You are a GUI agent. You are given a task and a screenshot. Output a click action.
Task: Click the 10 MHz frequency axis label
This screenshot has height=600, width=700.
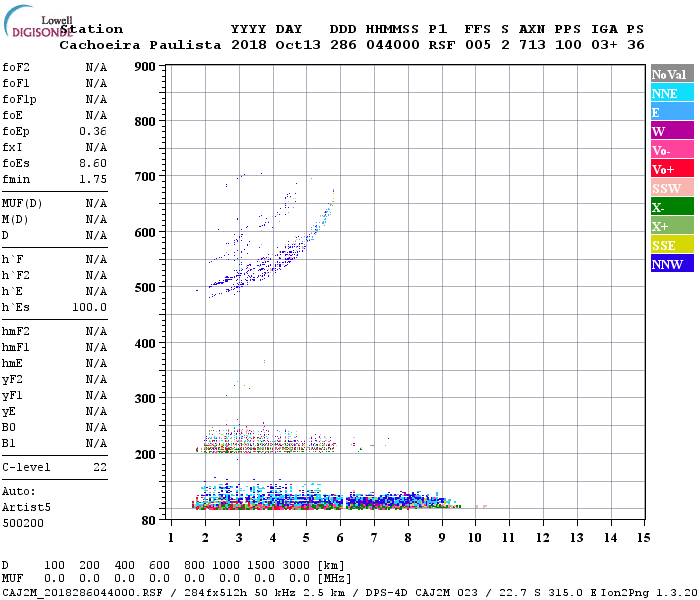tap(475, 537)
